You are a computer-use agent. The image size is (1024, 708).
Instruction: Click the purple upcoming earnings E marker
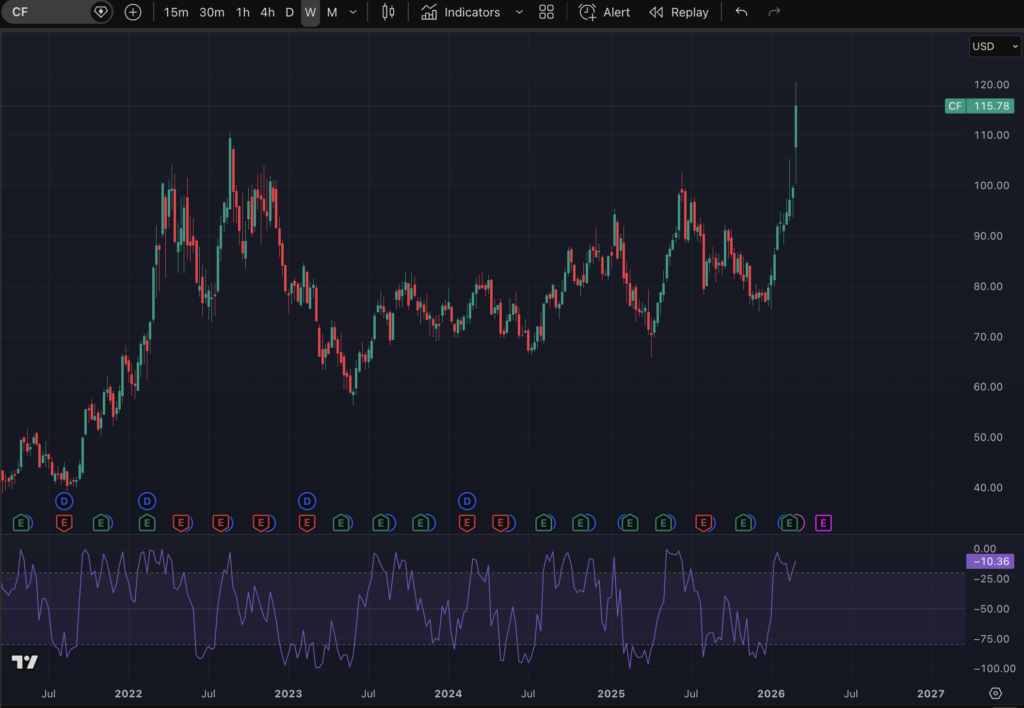point(823,522)
